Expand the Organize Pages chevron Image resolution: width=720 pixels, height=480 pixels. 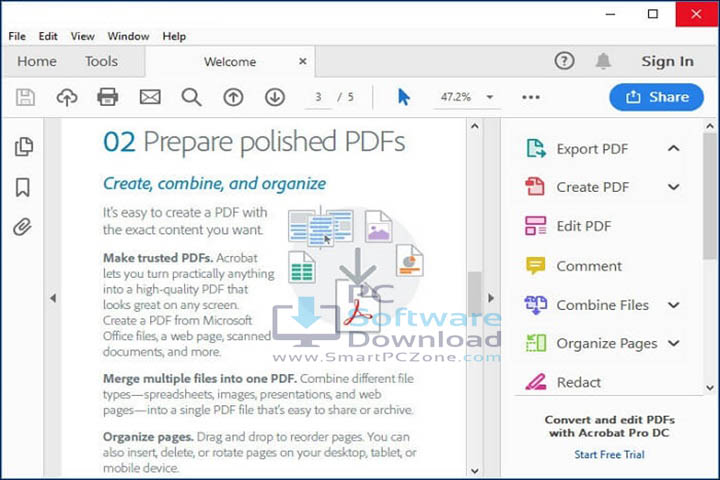[674, 343]
